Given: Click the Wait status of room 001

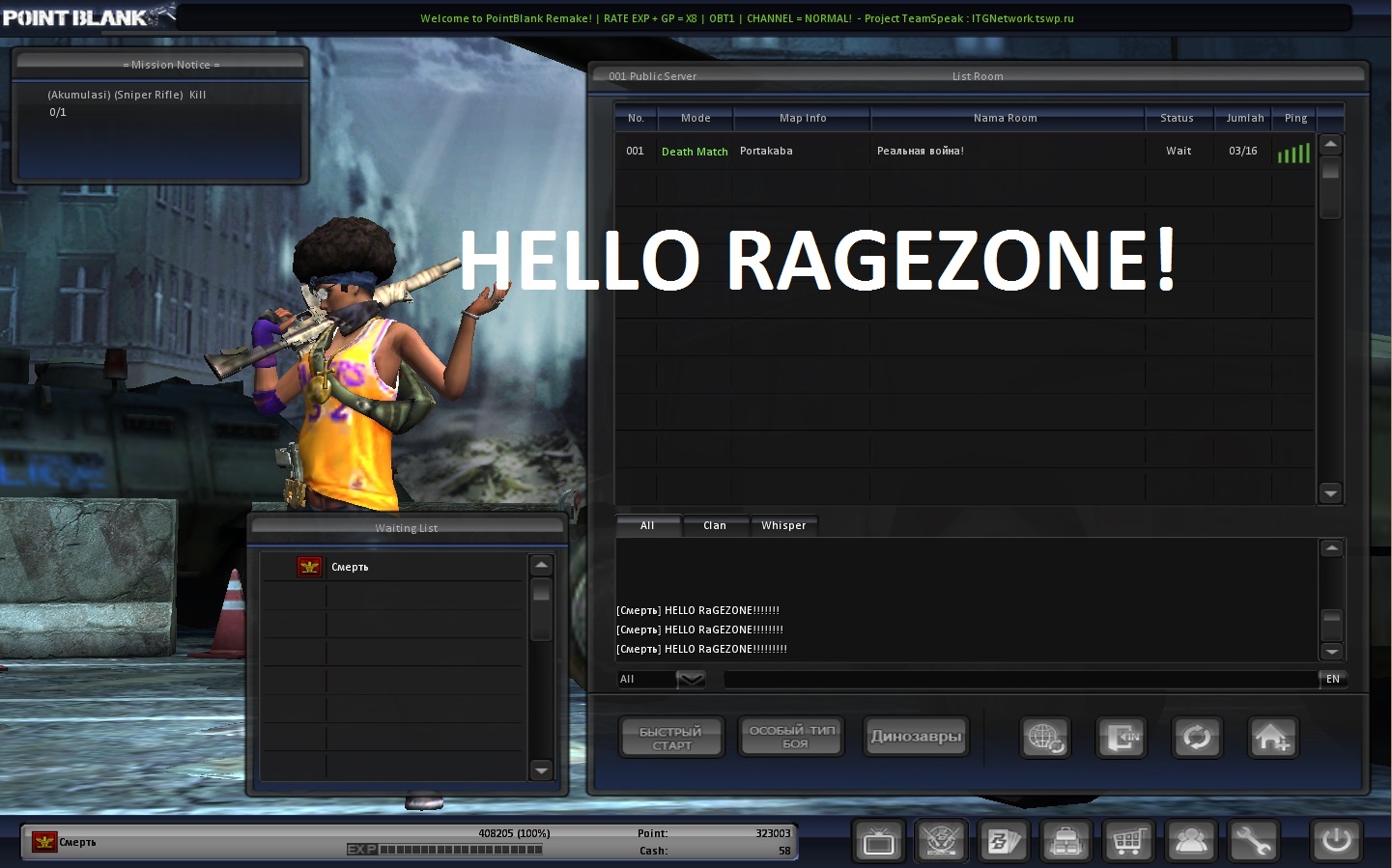Looking at the screenshot, I should click(1179, 151).
